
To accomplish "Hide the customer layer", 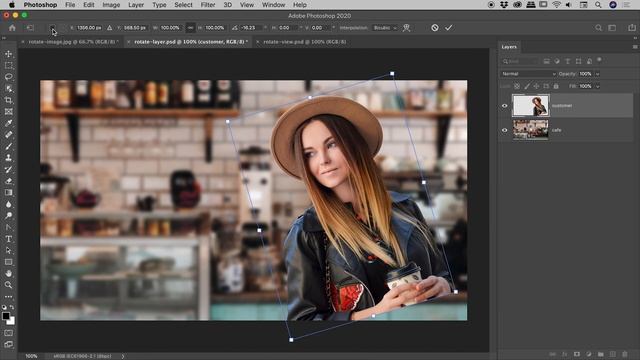I will (504, 106).
